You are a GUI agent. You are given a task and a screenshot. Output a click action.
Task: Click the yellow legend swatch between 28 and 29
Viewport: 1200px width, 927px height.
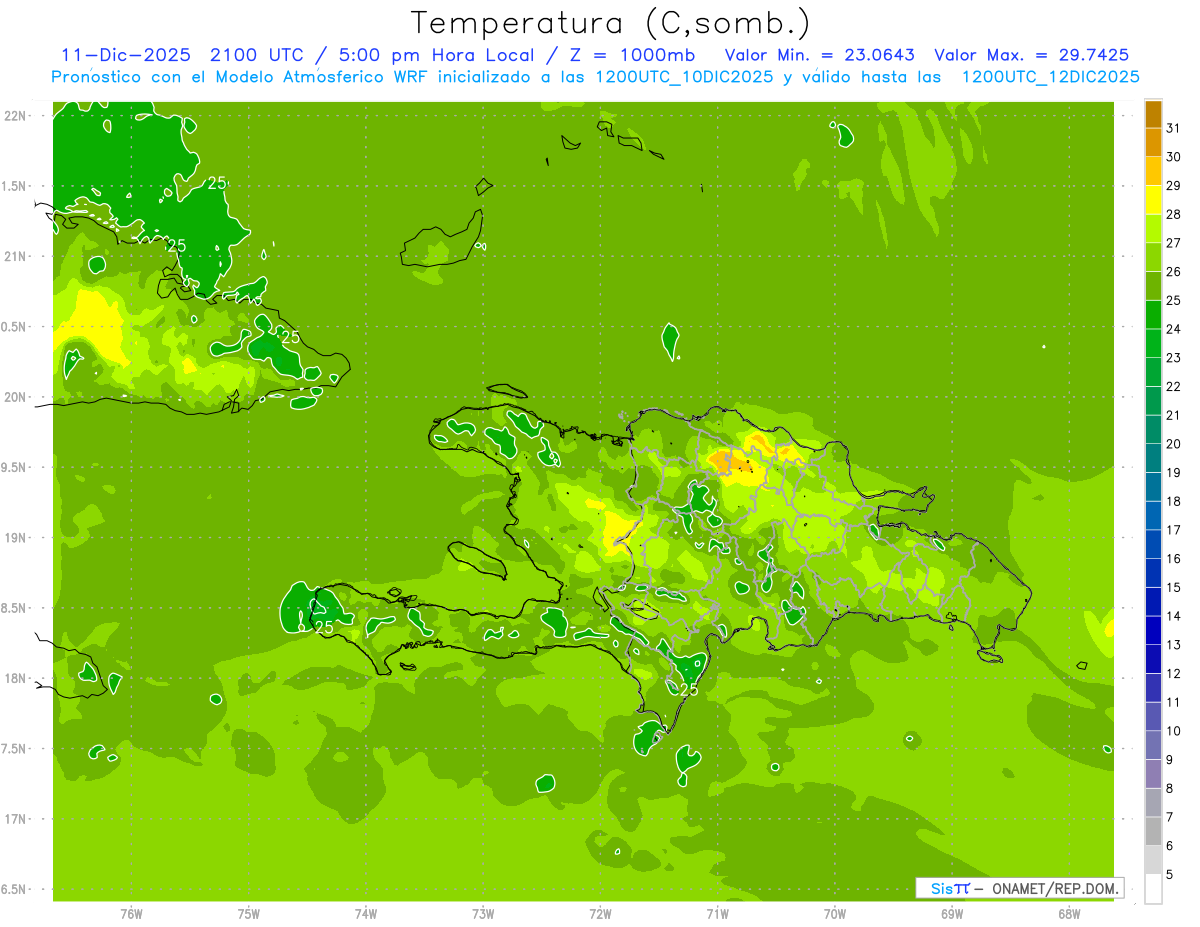(x=1153, y=200)
